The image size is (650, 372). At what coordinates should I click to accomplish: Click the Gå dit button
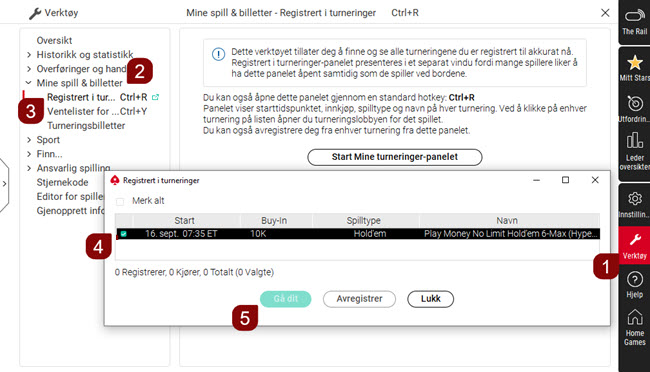coord(286,299)
